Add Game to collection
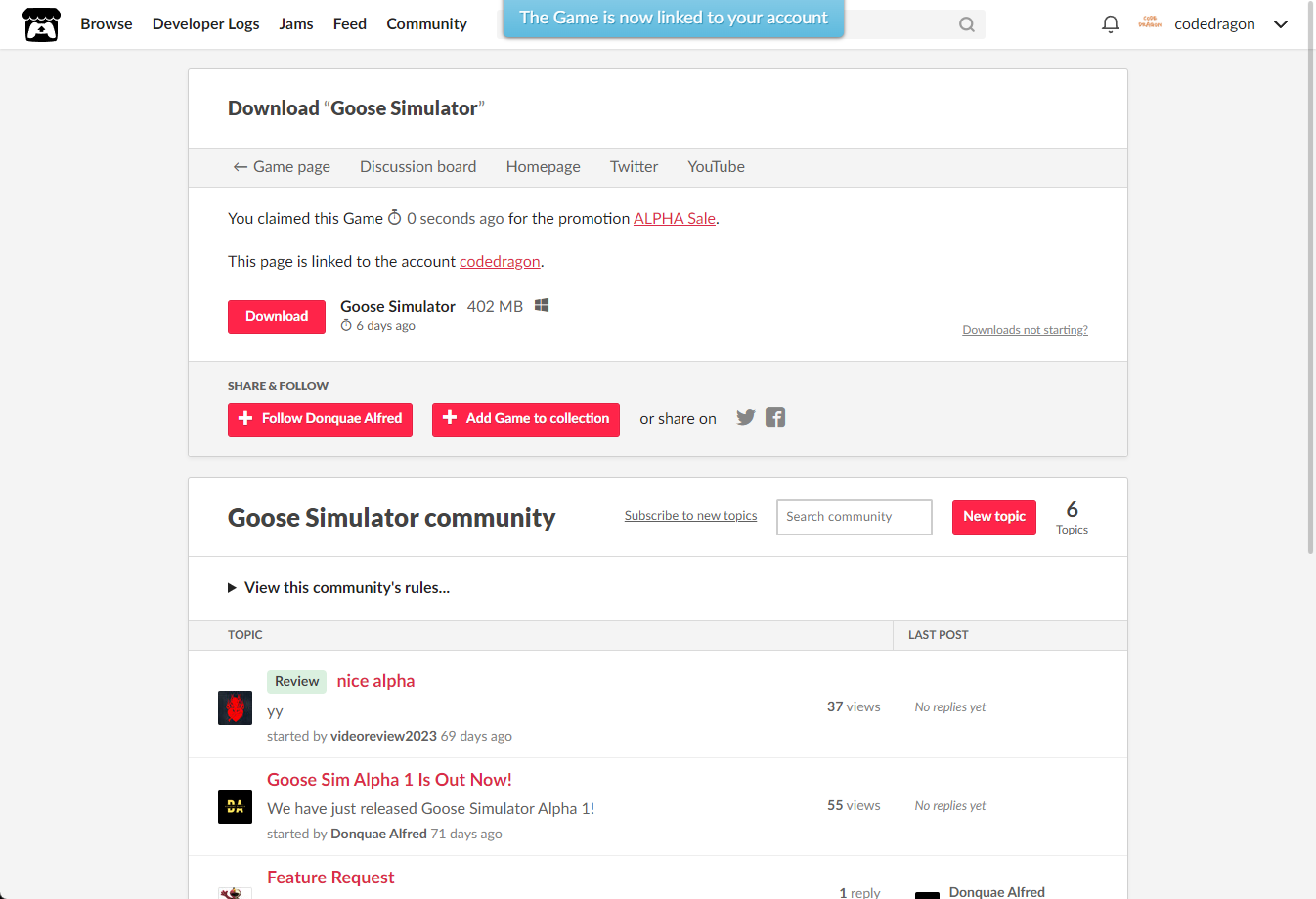Image resolution: width=1316 pixels, height=899 pixels. pyautogui.click(x=526, y=419)
